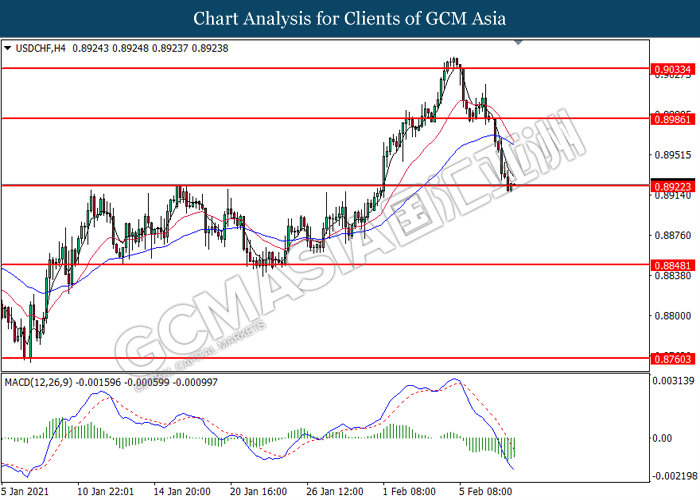
Task: Click the 0.89223 current level price tag
Action: [x=672, y=185]
